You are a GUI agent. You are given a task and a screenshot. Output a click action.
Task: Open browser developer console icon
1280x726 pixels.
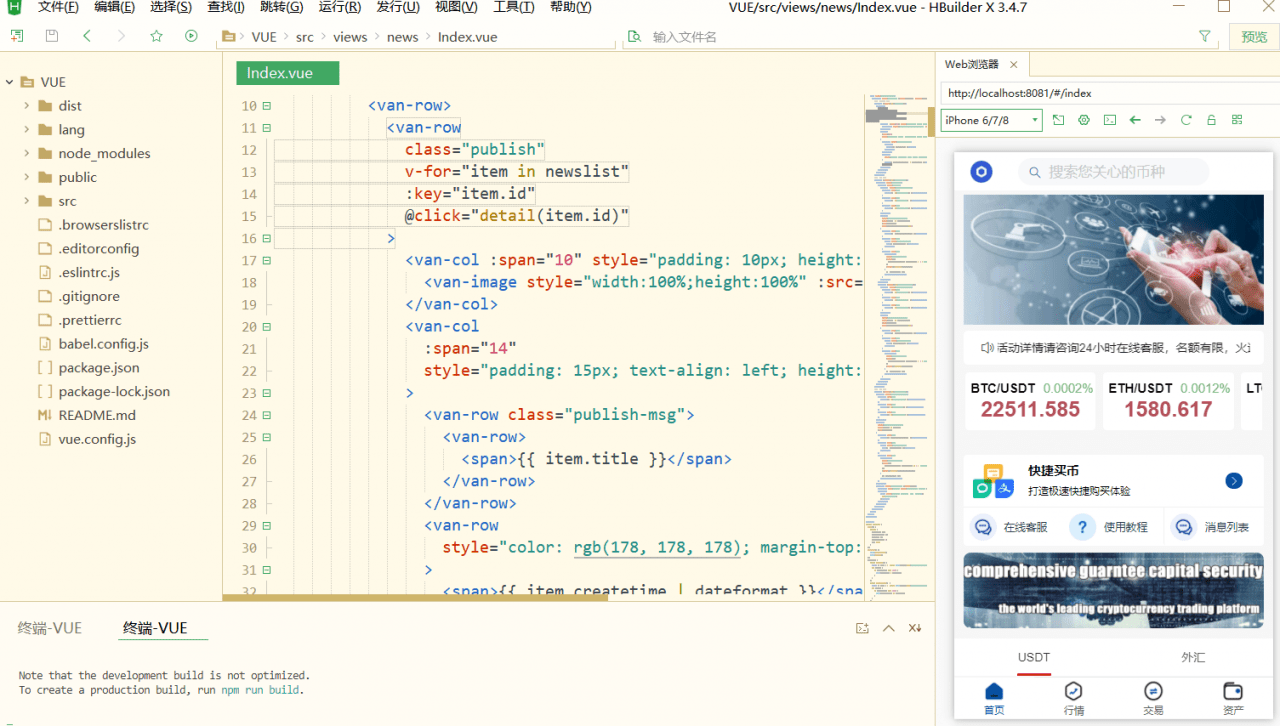point(1109,120)
